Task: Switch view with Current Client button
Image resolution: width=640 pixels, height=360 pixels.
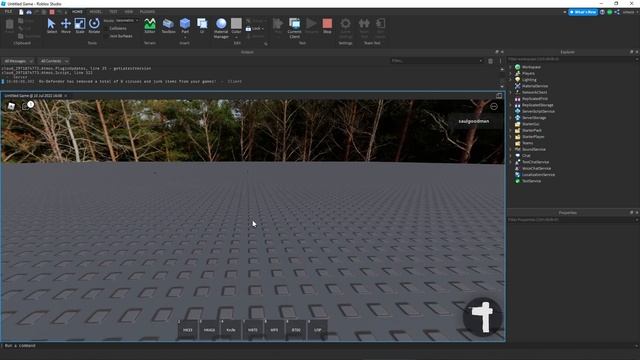Action: pyautogui.click(x=294, y=28)
